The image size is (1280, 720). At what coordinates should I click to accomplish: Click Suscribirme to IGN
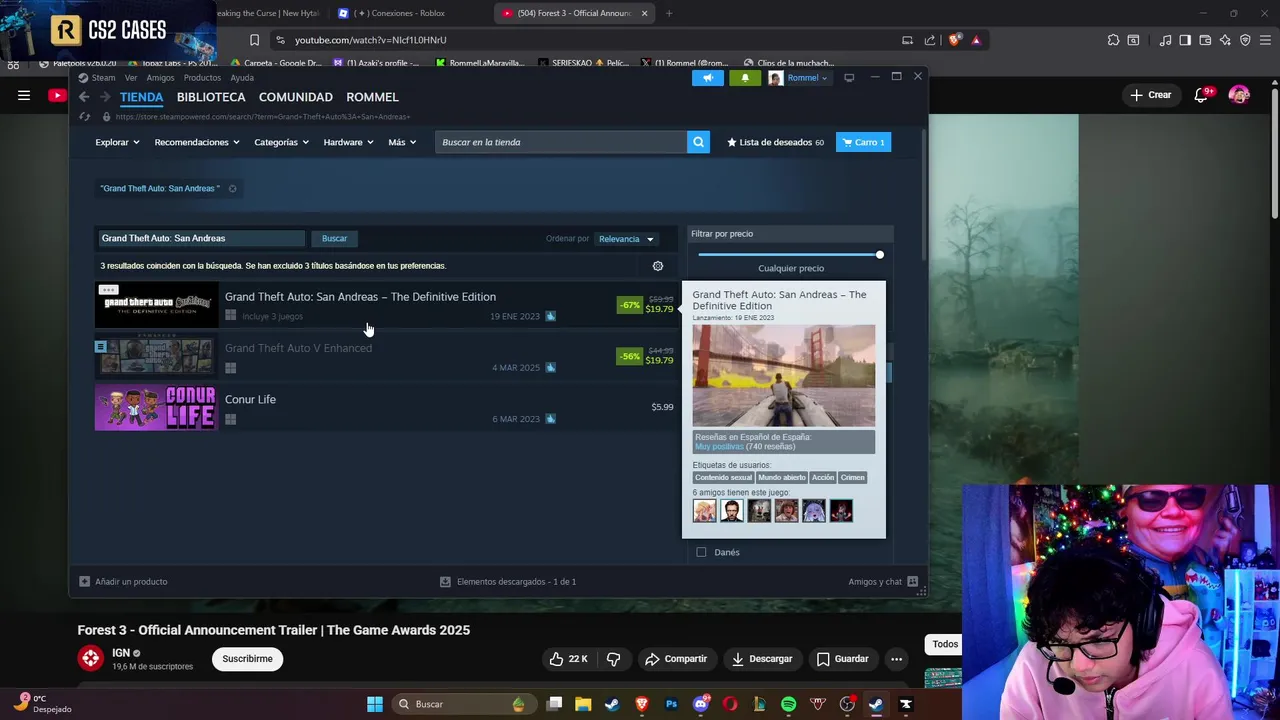(x=247, y=659)
